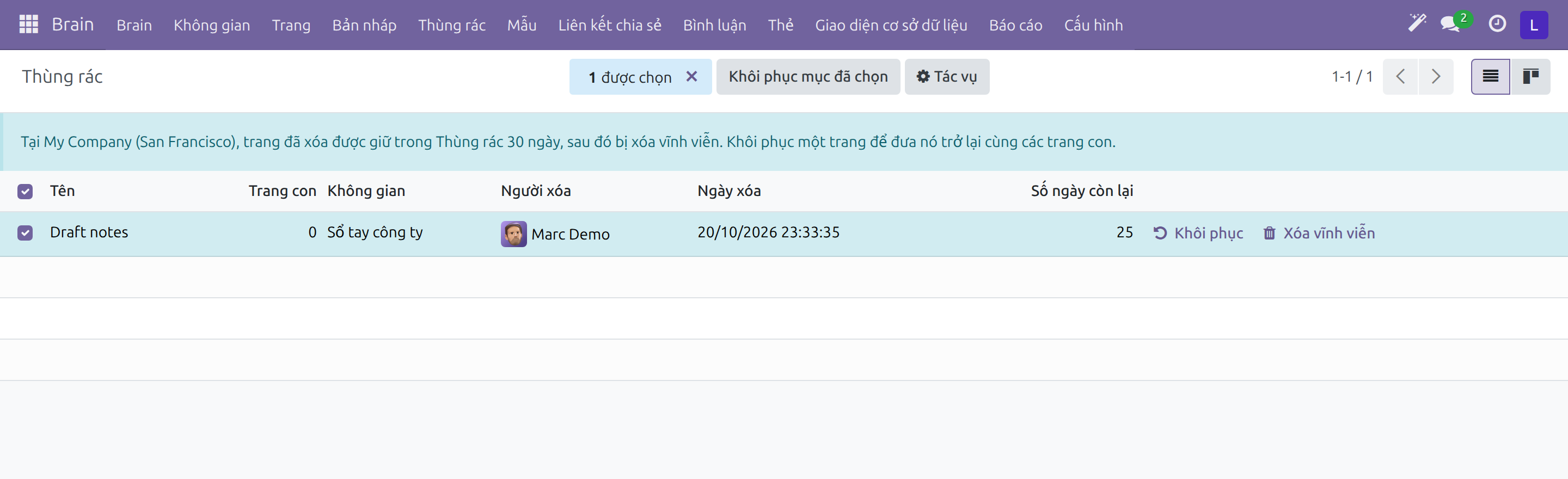Sort by Số ngày còn lại column
Screen dimensions: 1568x479
(x=1082, y=191)
